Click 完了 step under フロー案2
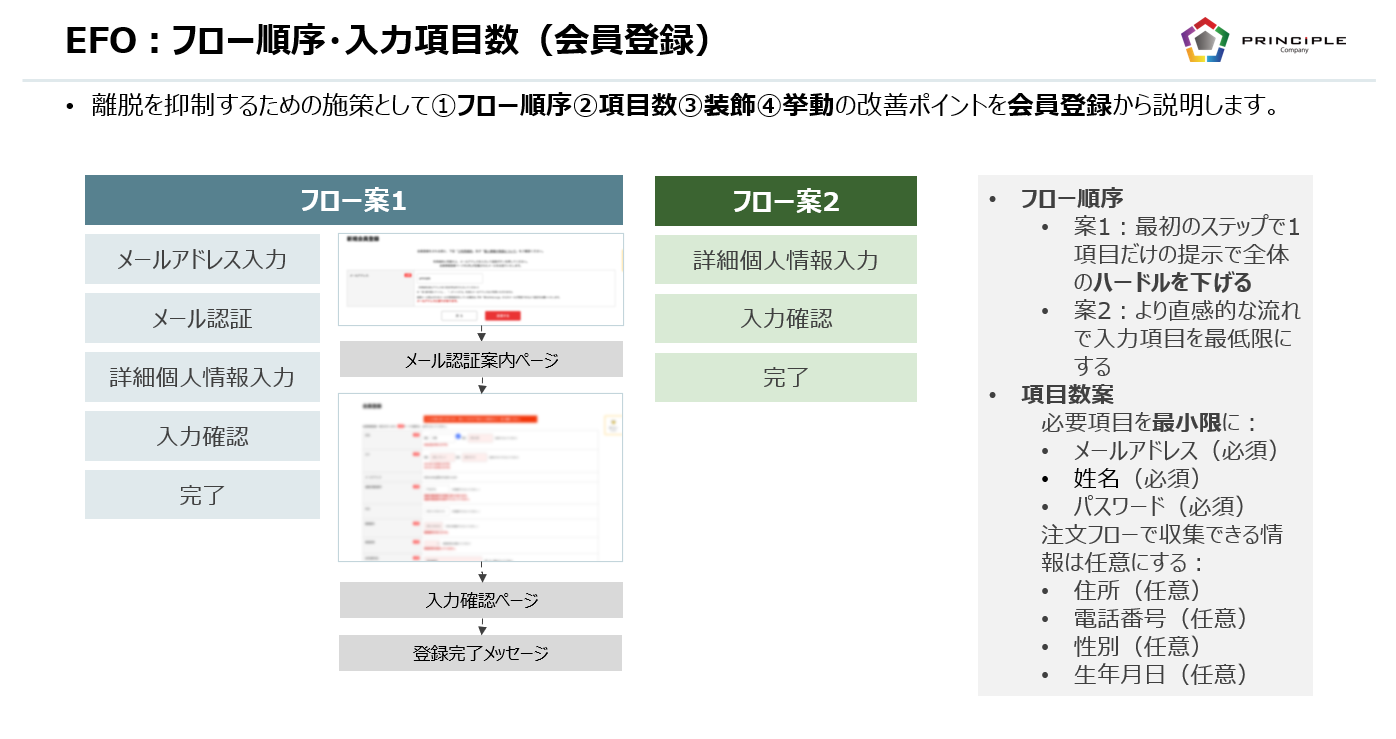The image size is (1396, 739). 786,377
